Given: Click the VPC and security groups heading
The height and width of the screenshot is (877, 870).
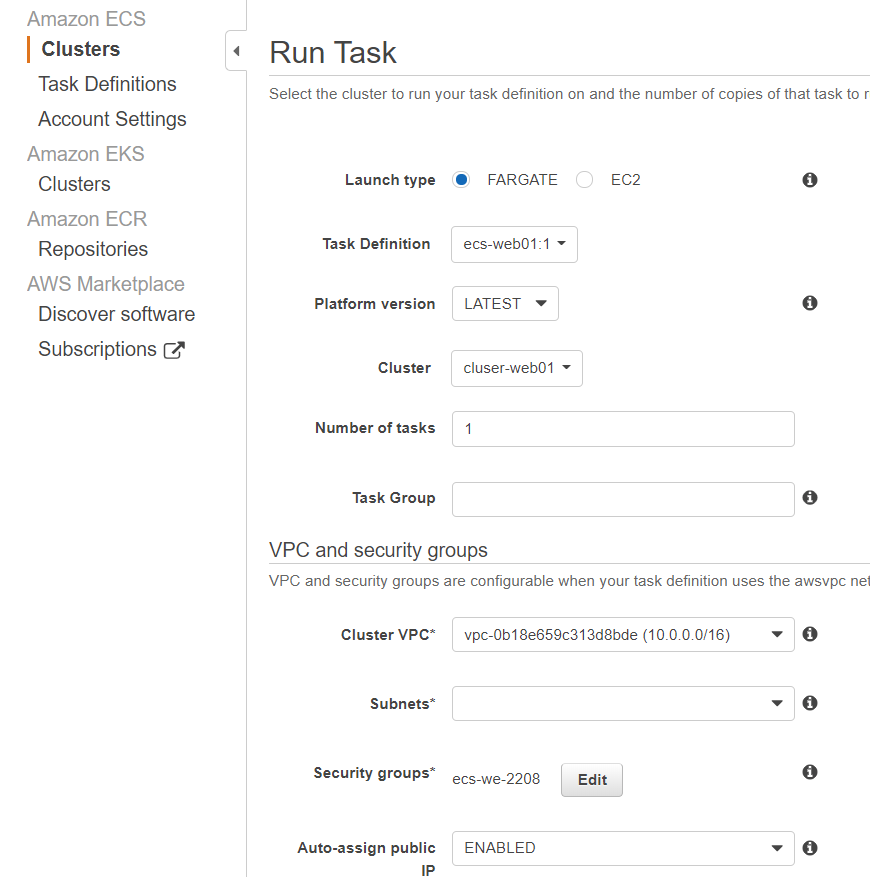Looking at the screenshot, I should (x=378, y=550).
